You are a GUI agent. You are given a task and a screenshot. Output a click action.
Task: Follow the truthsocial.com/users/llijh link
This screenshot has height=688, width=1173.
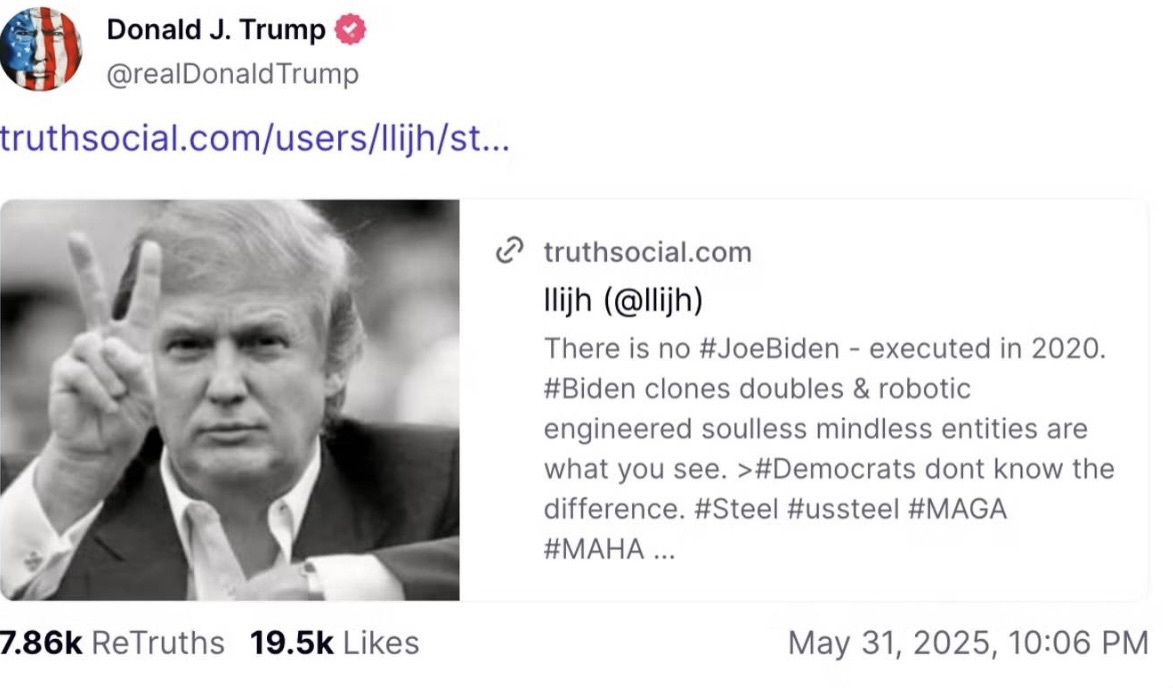tap(255, 138)
